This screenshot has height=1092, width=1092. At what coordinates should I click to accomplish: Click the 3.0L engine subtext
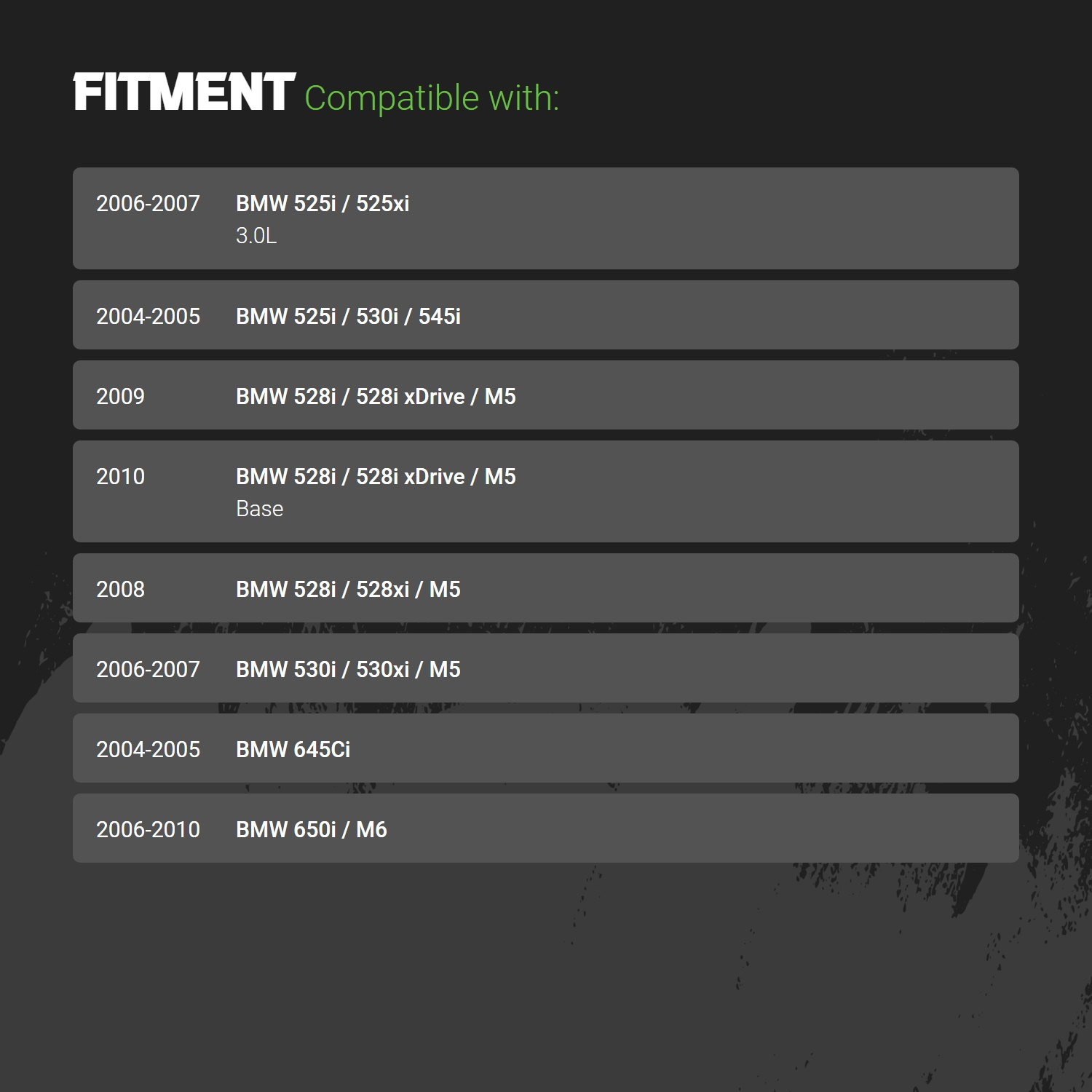pos(256,236)
